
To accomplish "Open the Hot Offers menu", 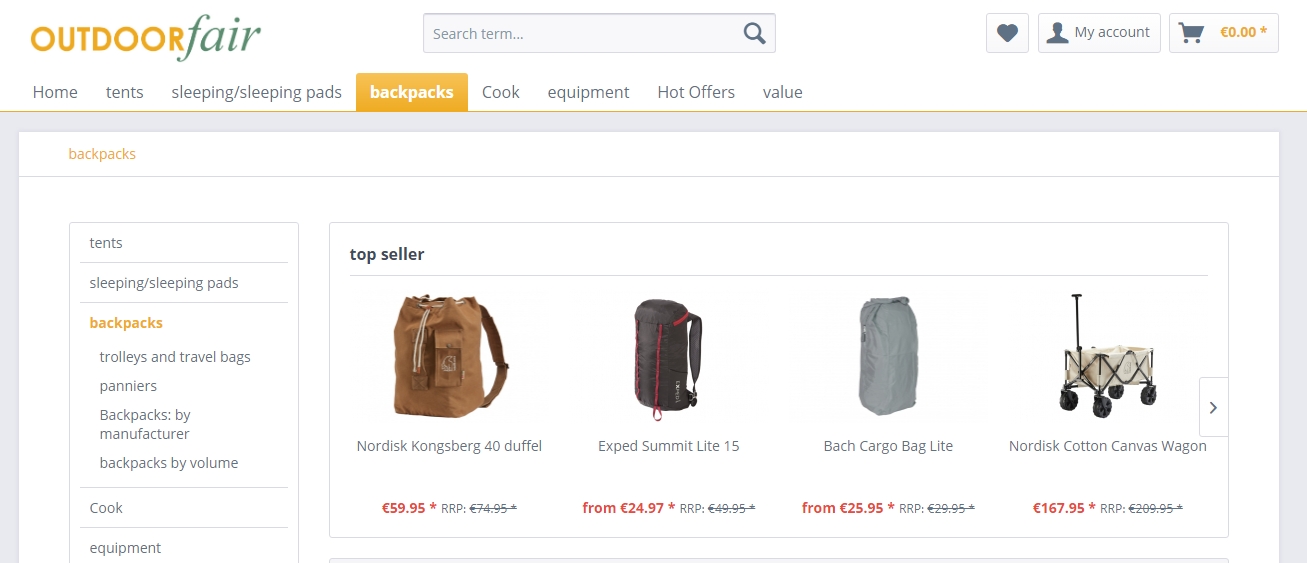I will click(696, 92).
